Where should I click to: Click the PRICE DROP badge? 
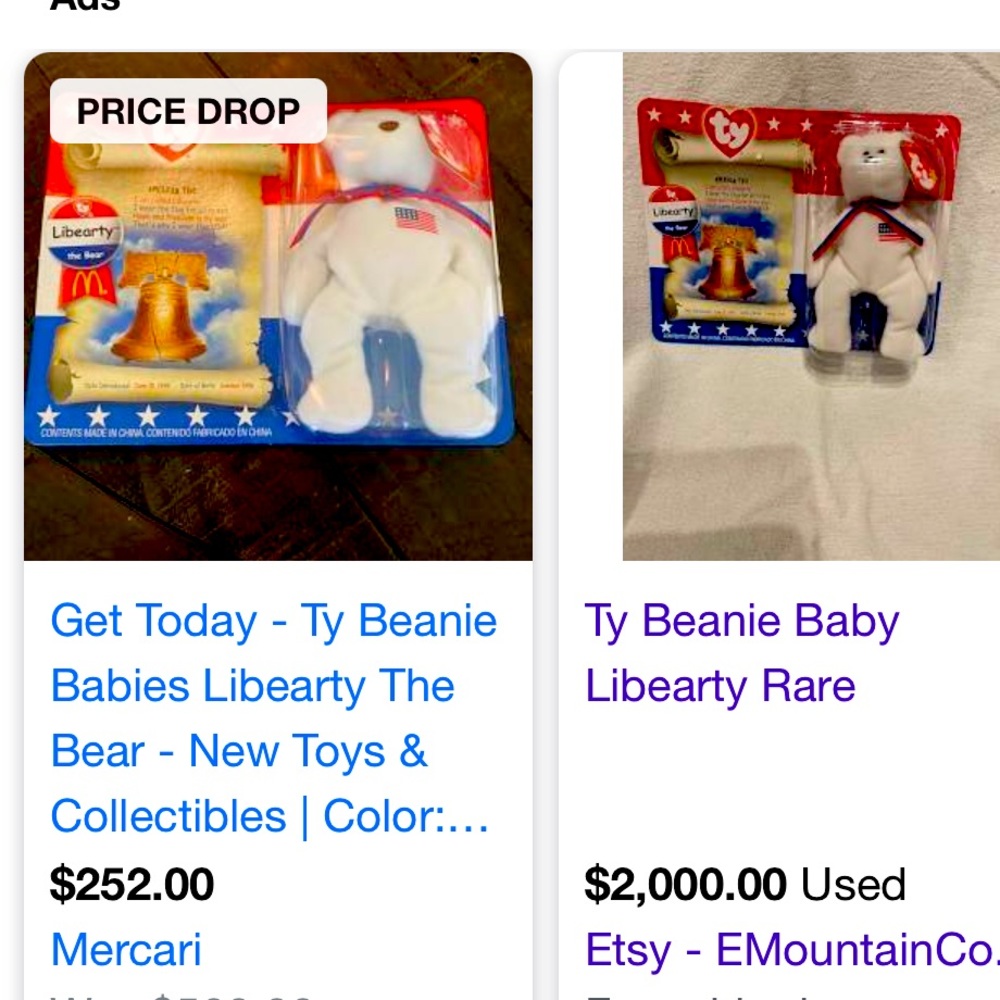pyautogui.click(x=188, y=111)
